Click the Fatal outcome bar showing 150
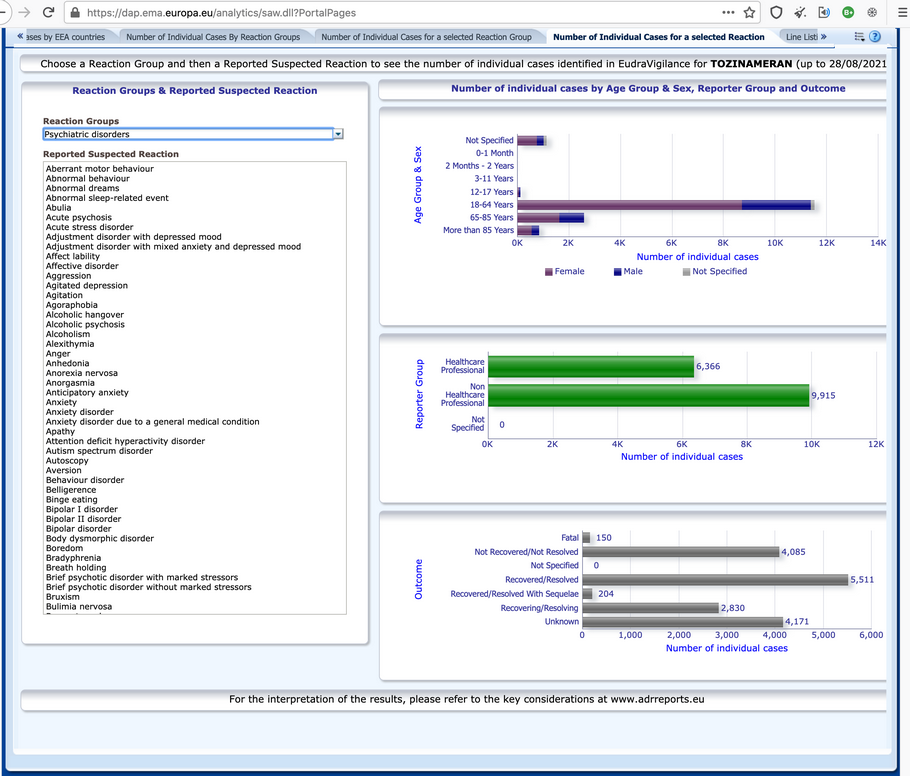Screen dimensions: 910x776 (586, 538)
